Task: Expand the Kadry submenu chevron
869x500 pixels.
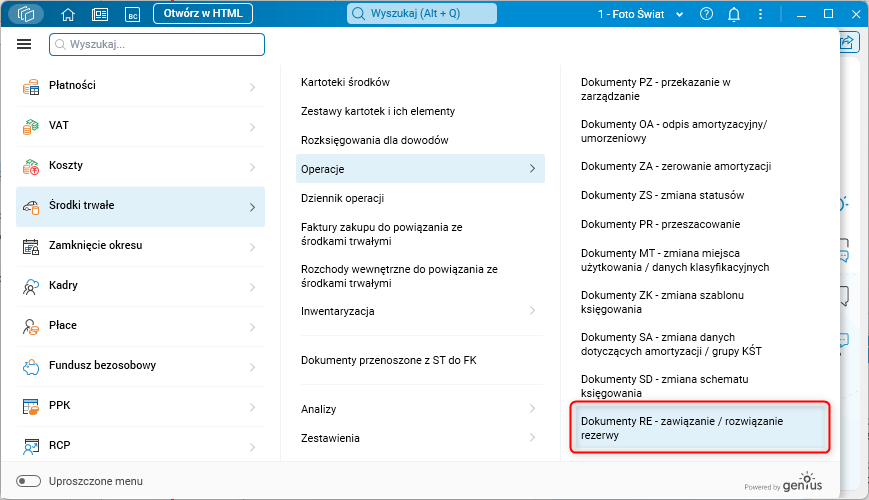Action: pos(252,287)
